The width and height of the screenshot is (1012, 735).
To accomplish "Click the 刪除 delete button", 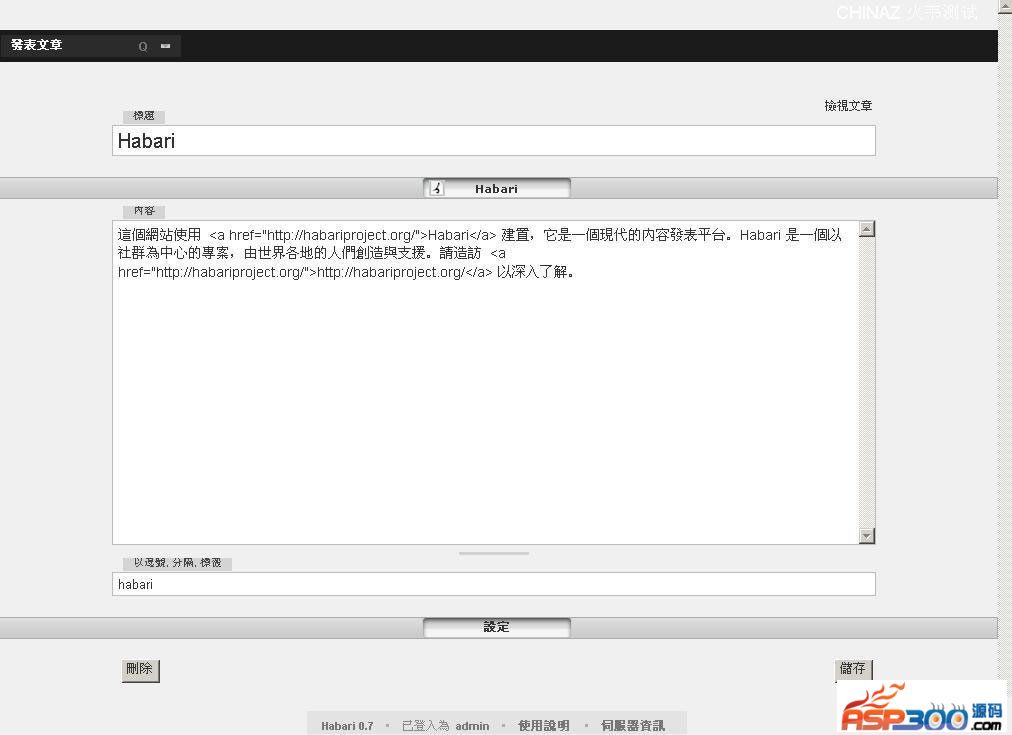I will pos(140,669).
